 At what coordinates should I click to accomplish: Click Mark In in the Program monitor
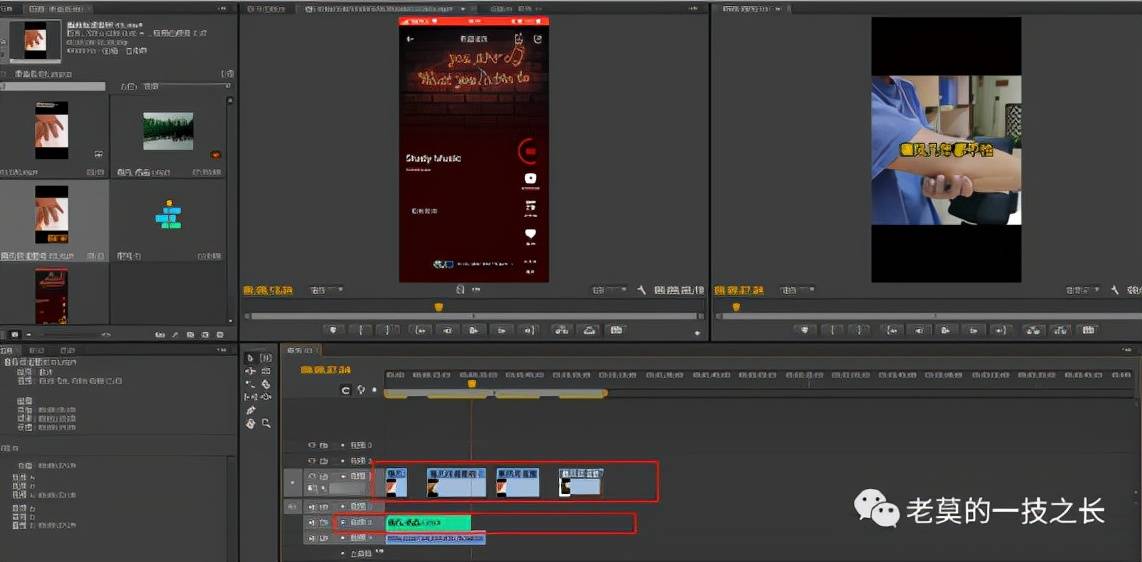[832, 330]
